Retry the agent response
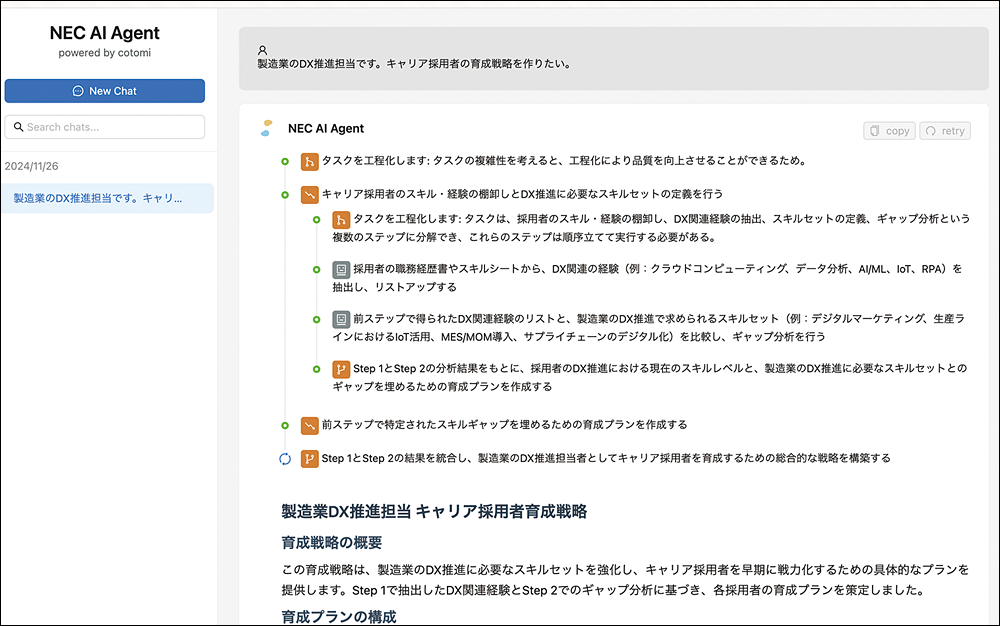The height and width of the screenshot is (626, 1000). click(x=945, y=130)
